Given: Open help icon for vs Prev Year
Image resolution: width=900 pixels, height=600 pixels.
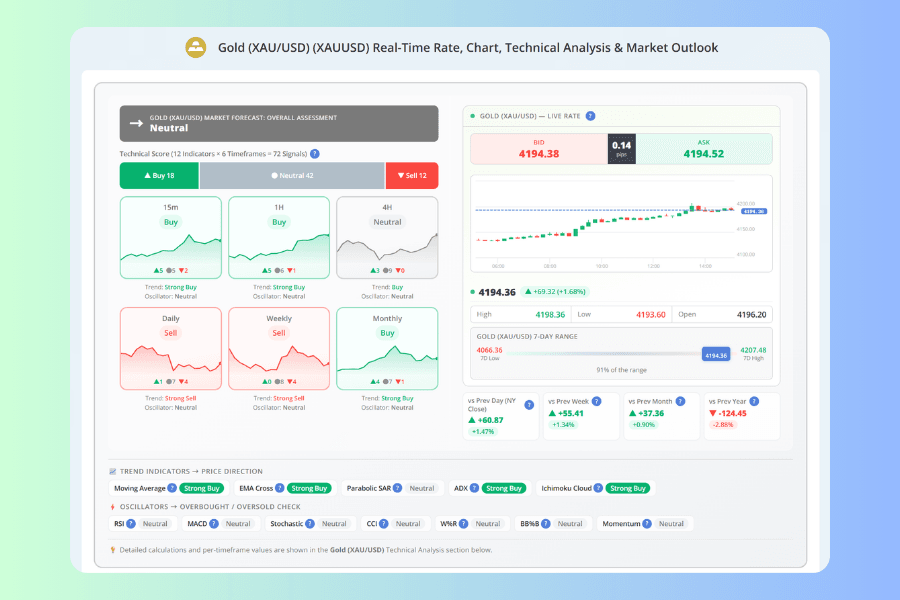Looking at the screenshot, I should coord(754,401).
